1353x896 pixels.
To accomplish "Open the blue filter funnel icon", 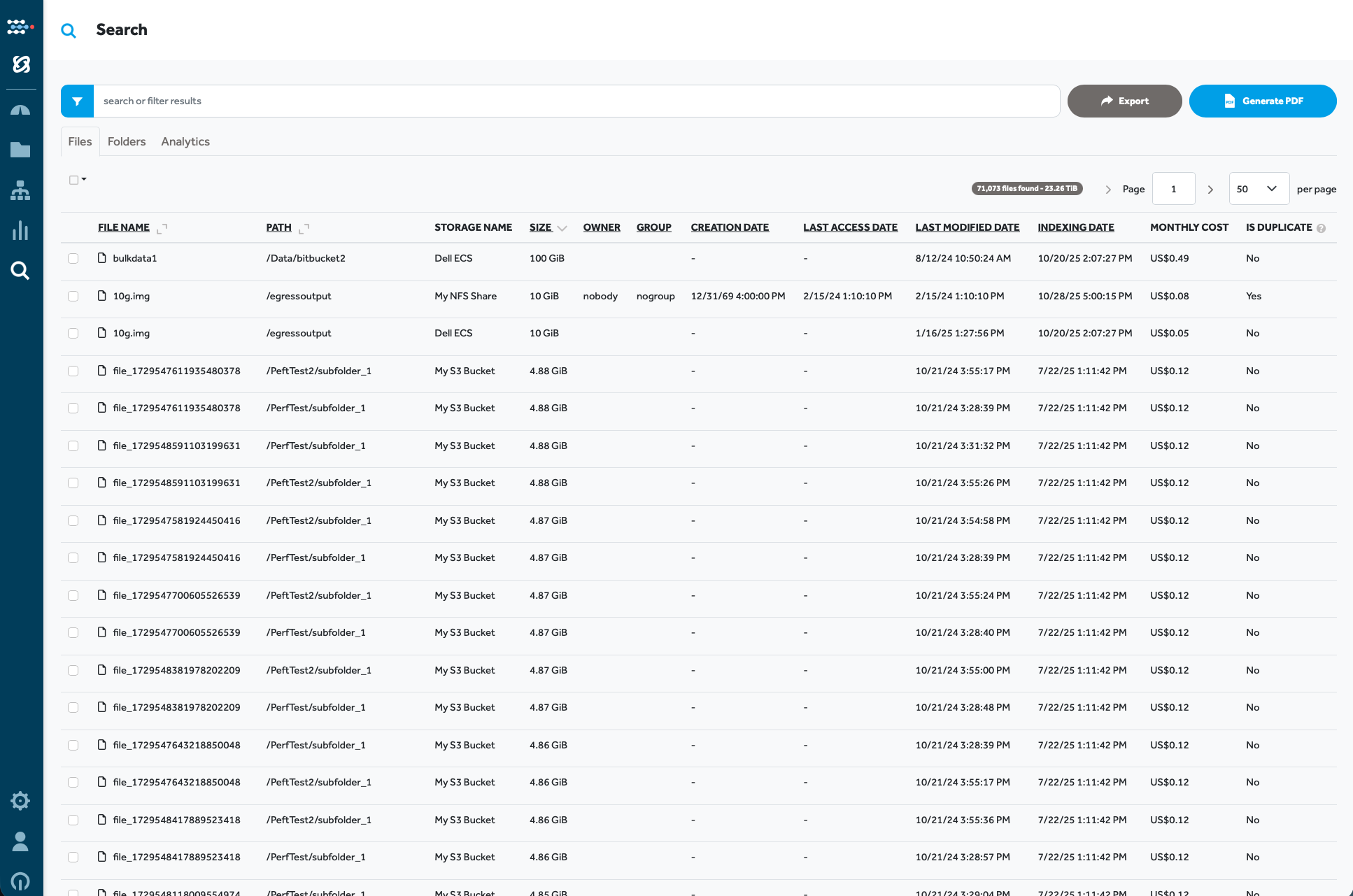I will (77, 101).
